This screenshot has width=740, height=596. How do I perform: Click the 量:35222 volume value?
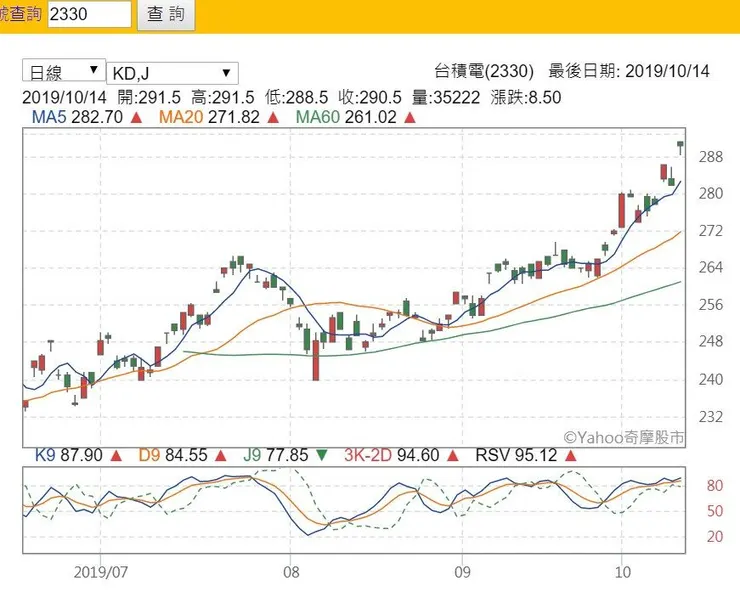click(x=446, y=98)
